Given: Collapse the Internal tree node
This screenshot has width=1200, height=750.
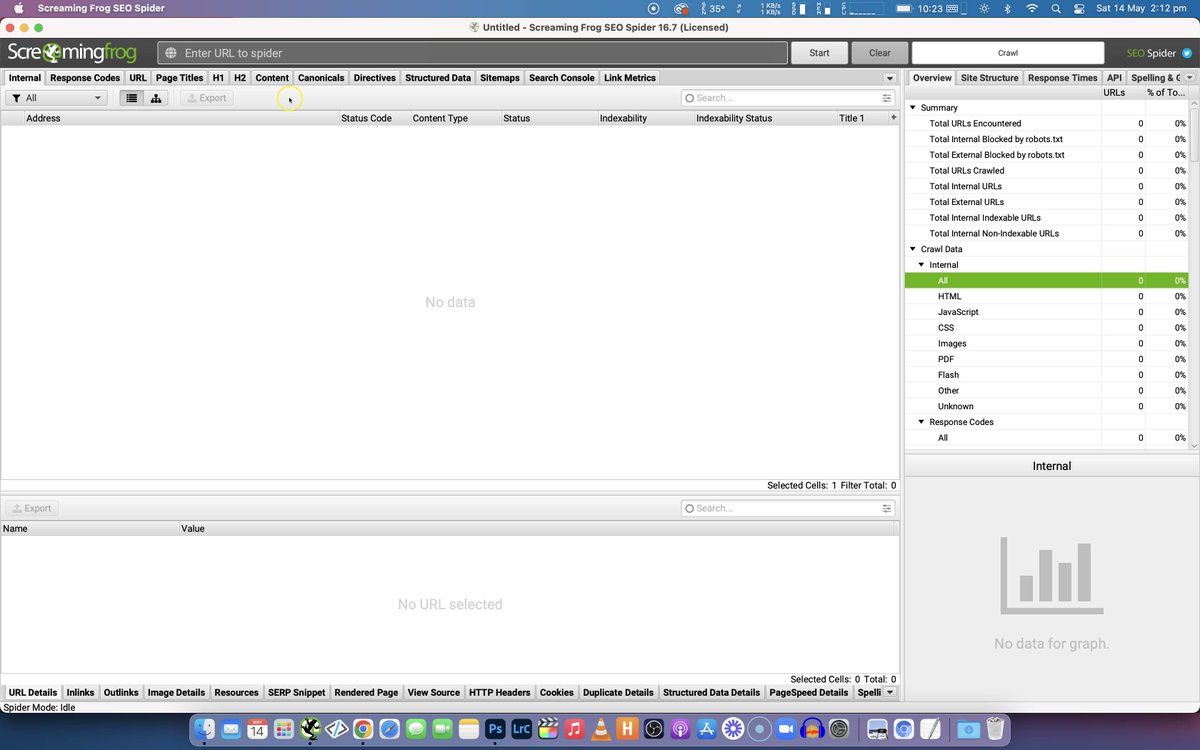Looking at the screenshot, I should 921,265.
